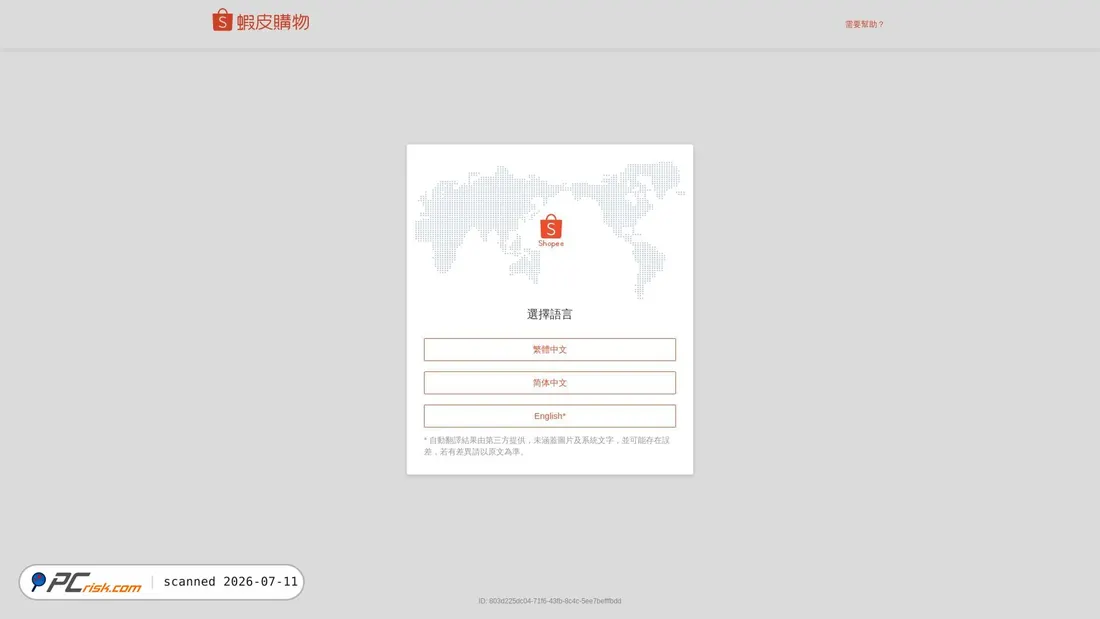
Task: Click the Shopee 蝦皮購物 logo in header
Action: 260,20
